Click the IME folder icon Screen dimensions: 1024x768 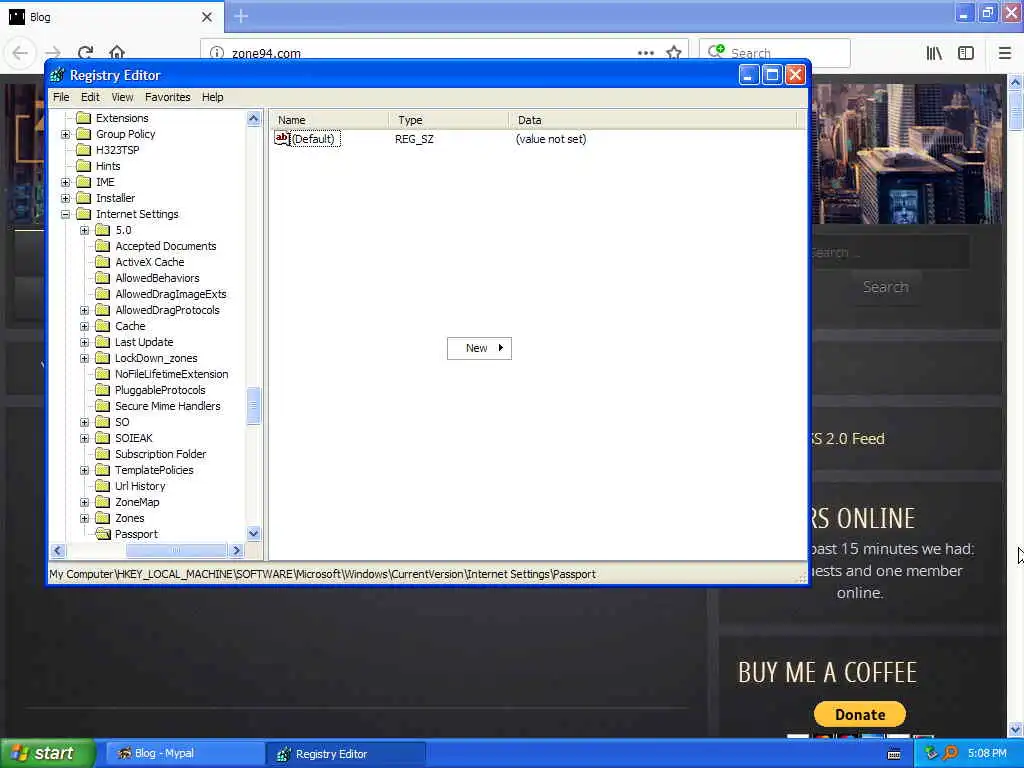pyautogui.click(x=84, y=182)
